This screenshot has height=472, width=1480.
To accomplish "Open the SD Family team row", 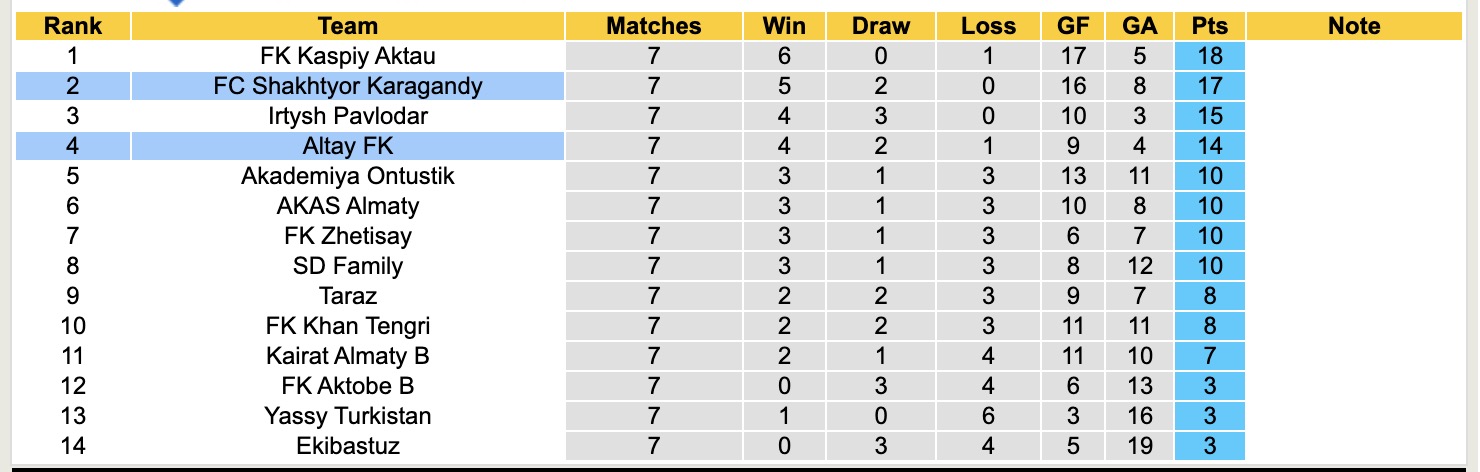I will pyautogui.click(x=348, y=266).
